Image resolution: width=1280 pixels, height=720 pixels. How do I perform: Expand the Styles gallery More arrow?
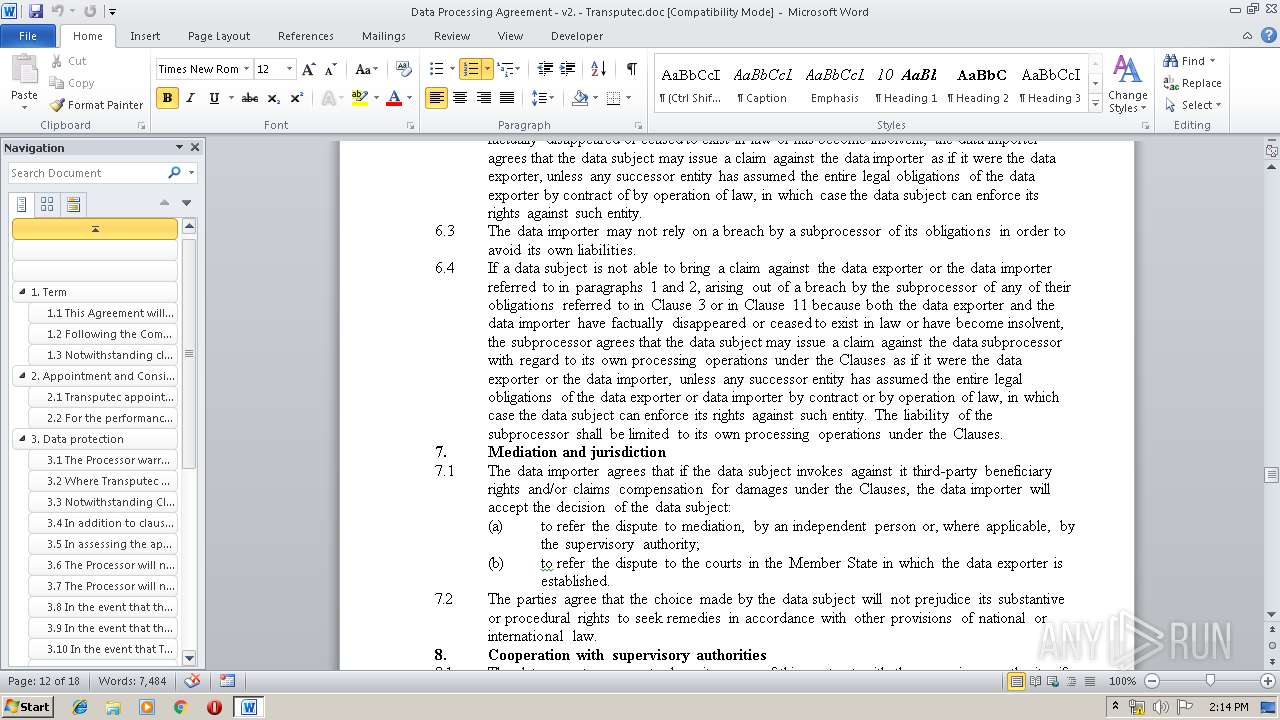pos(1095,103)
